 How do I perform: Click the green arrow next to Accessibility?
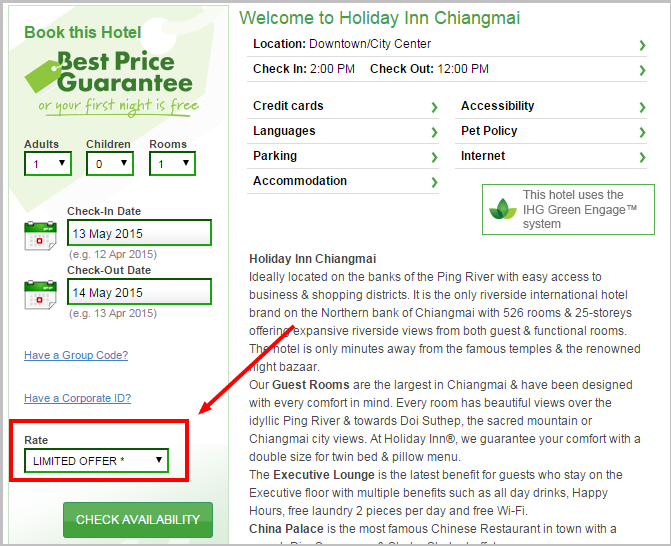(x=642, y=107)
